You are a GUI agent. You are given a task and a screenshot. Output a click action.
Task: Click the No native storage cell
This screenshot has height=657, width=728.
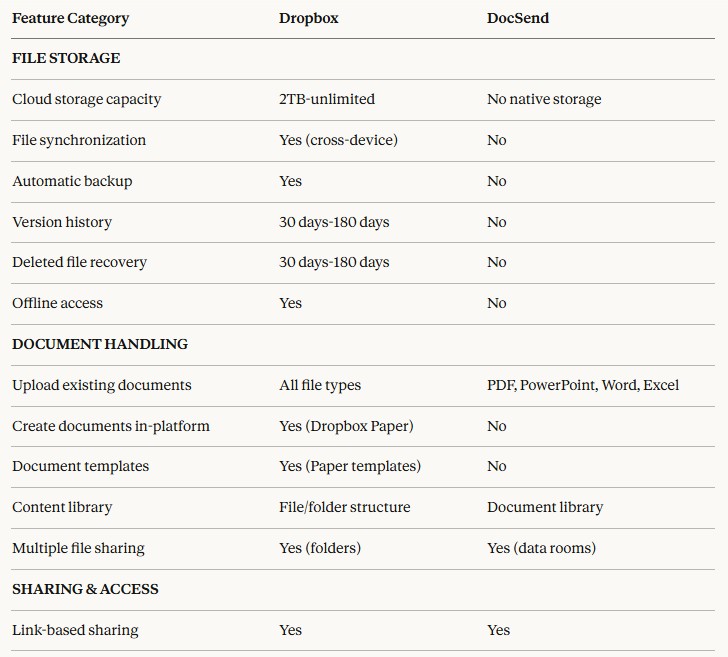tap(544, 99)
